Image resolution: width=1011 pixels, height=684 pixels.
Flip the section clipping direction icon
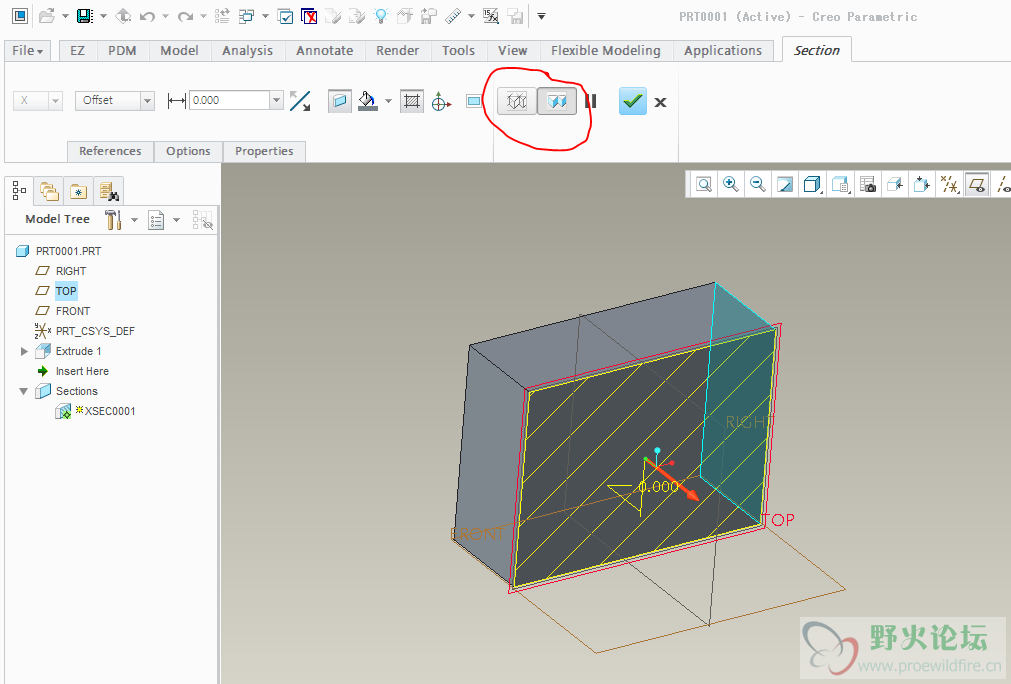click(x=300, y=101)
